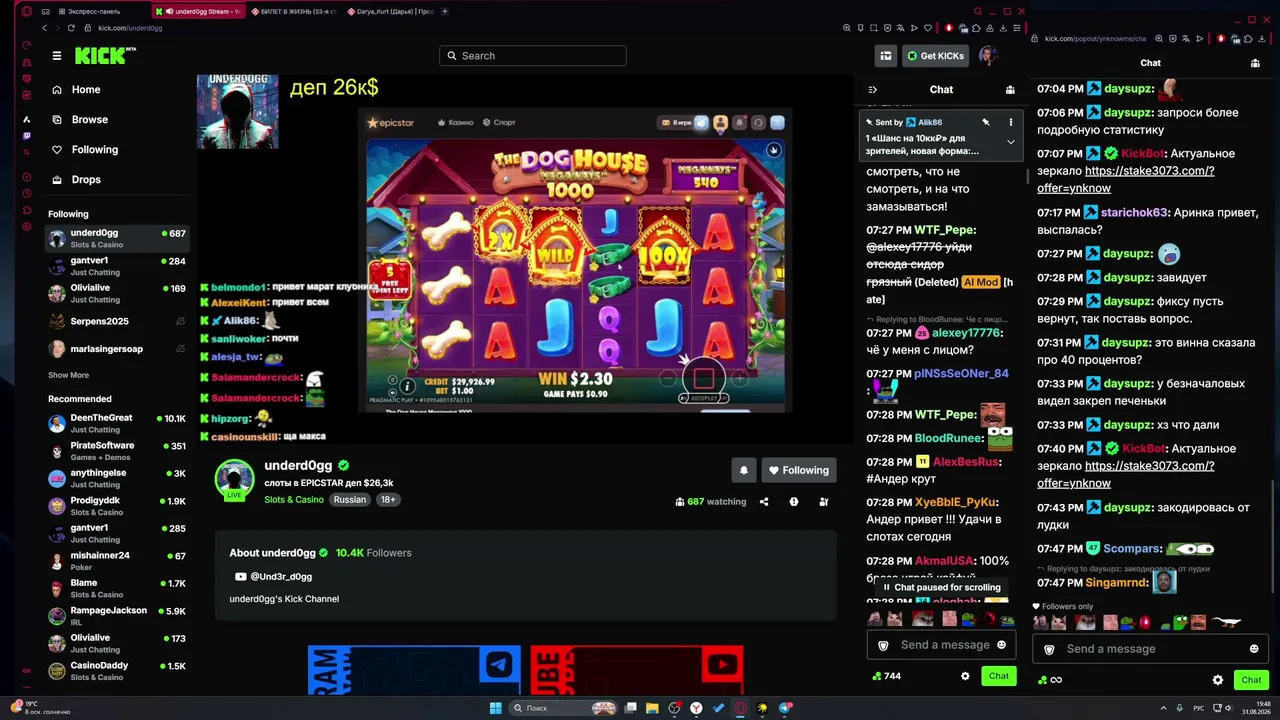Click the Windows taskbar search box
This screenshot has width=1280, height=720.
click(564, 708)
